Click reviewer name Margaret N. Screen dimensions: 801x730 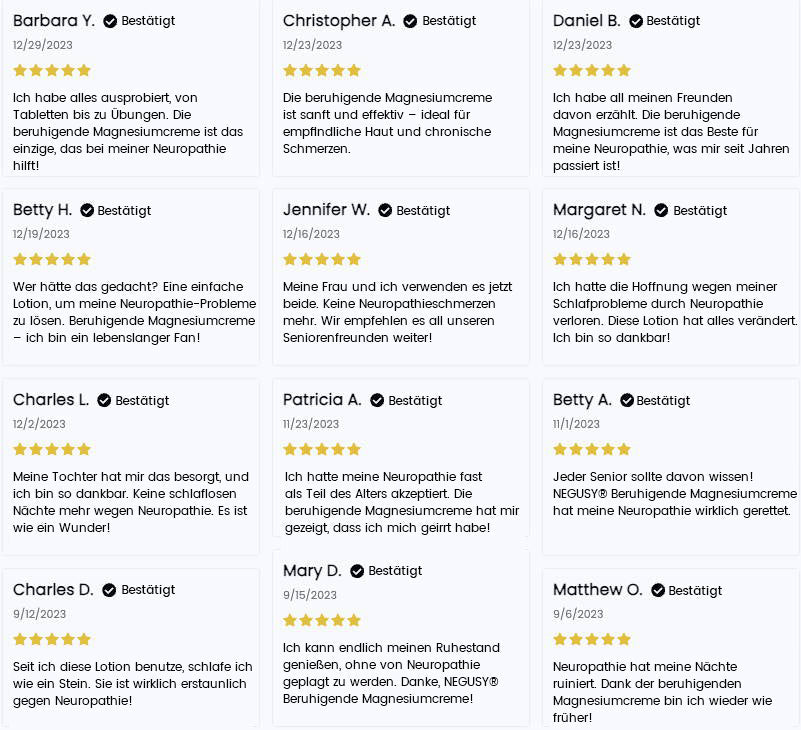599,210
